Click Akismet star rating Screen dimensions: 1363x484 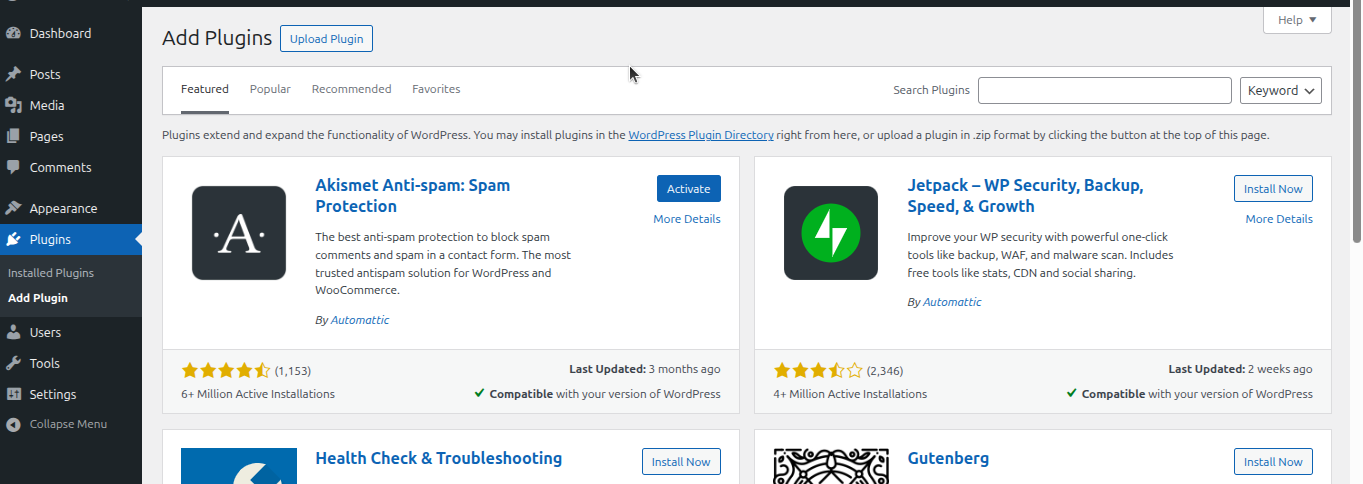tap(226, 370)
